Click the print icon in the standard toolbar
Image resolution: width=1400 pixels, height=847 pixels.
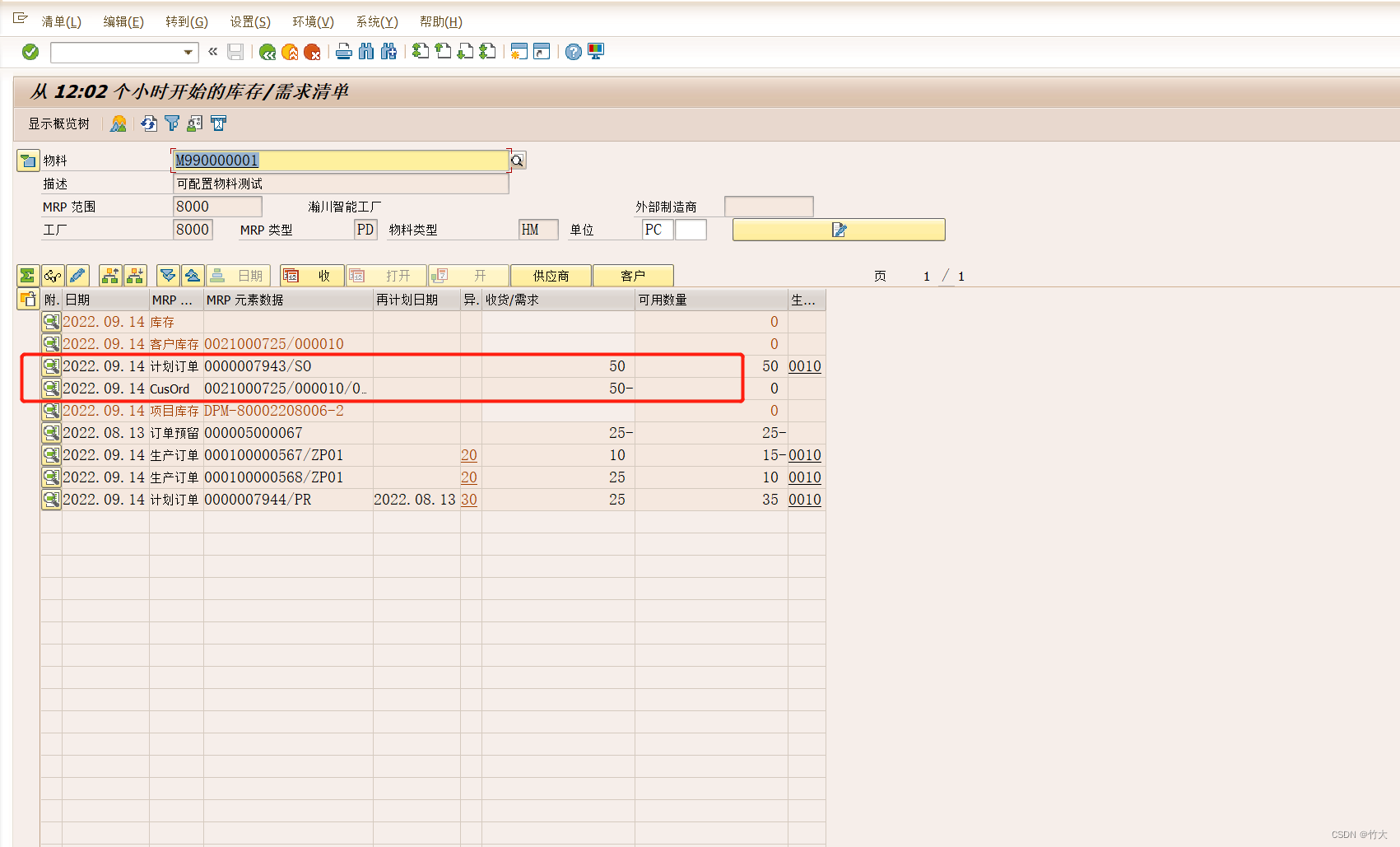point(343,51)
